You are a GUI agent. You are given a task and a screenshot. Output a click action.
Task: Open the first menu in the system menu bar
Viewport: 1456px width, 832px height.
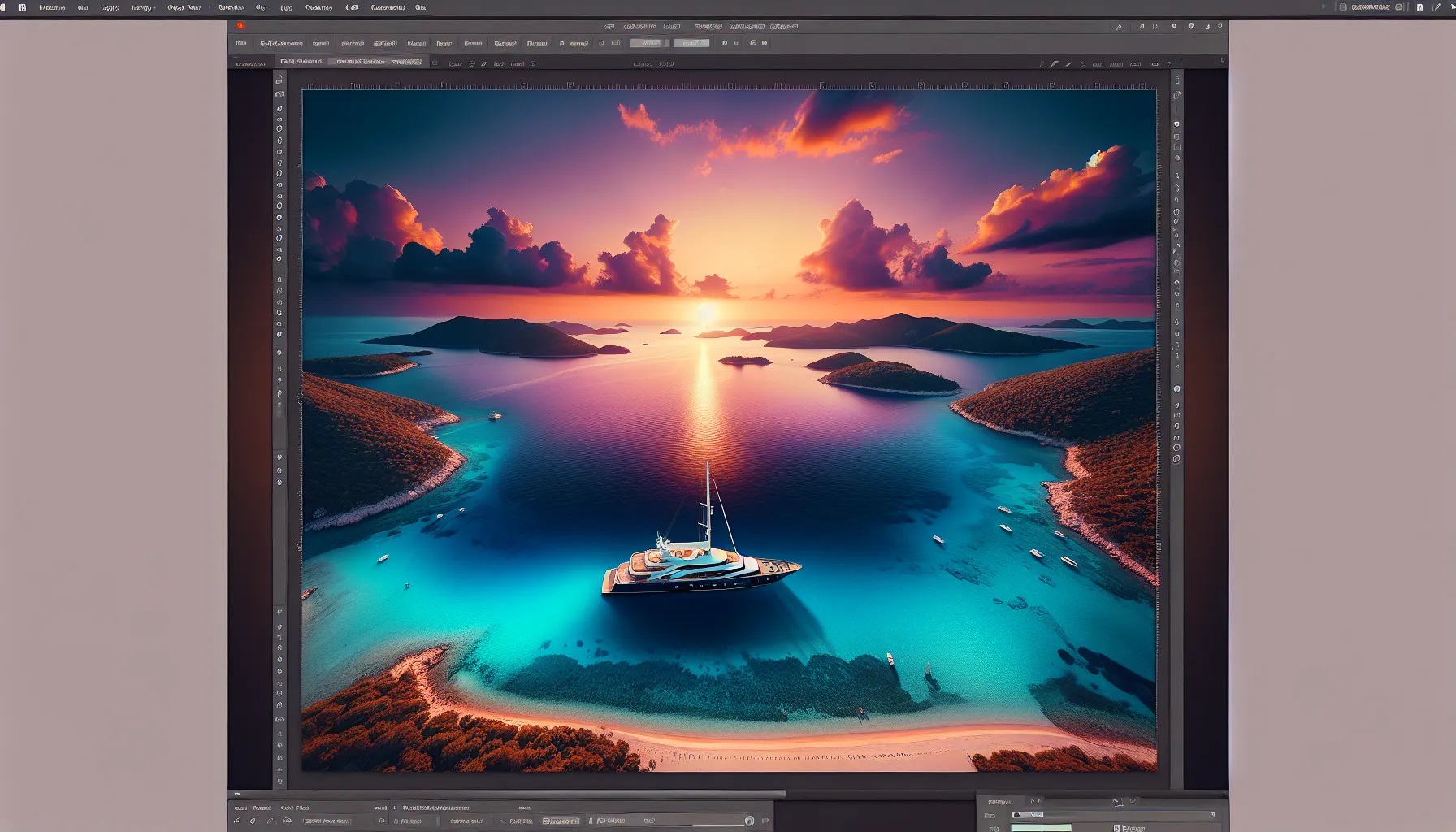point(52,7)
